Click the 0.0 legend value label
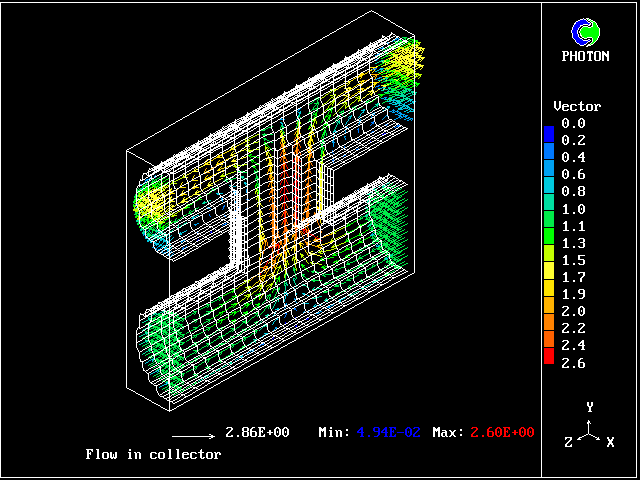640x480 pixels. pos(573,123)
